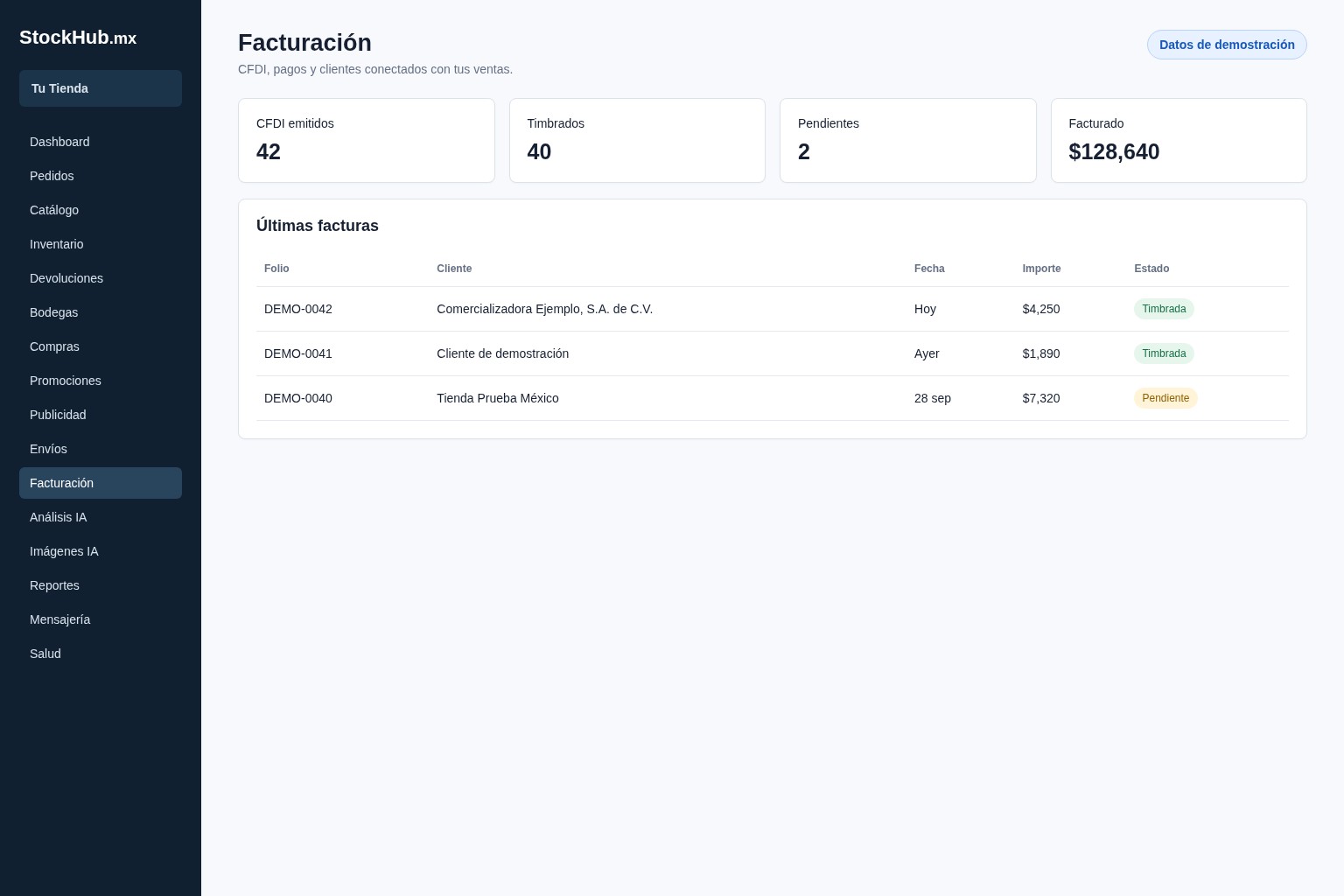Go to Pedidos in the sidebar

coord(101,176)
